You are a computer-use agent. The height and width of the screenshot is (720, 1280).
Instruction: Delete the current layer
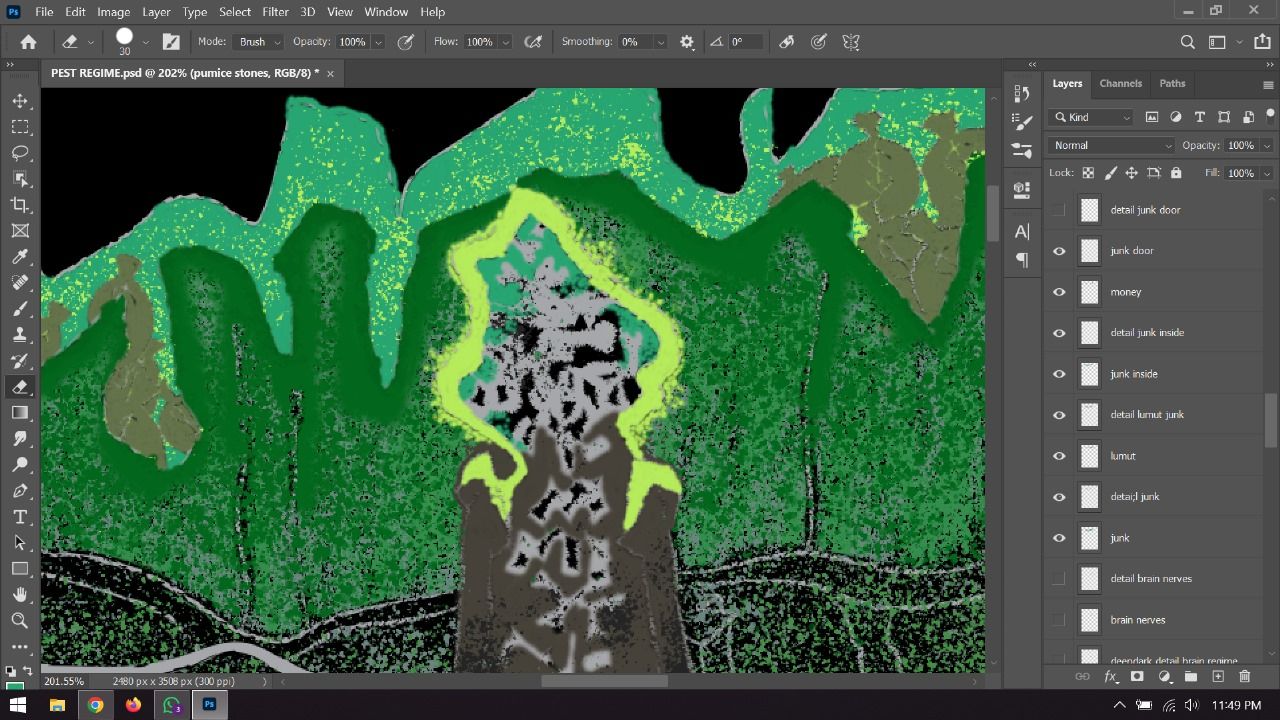pos(1245,677)
